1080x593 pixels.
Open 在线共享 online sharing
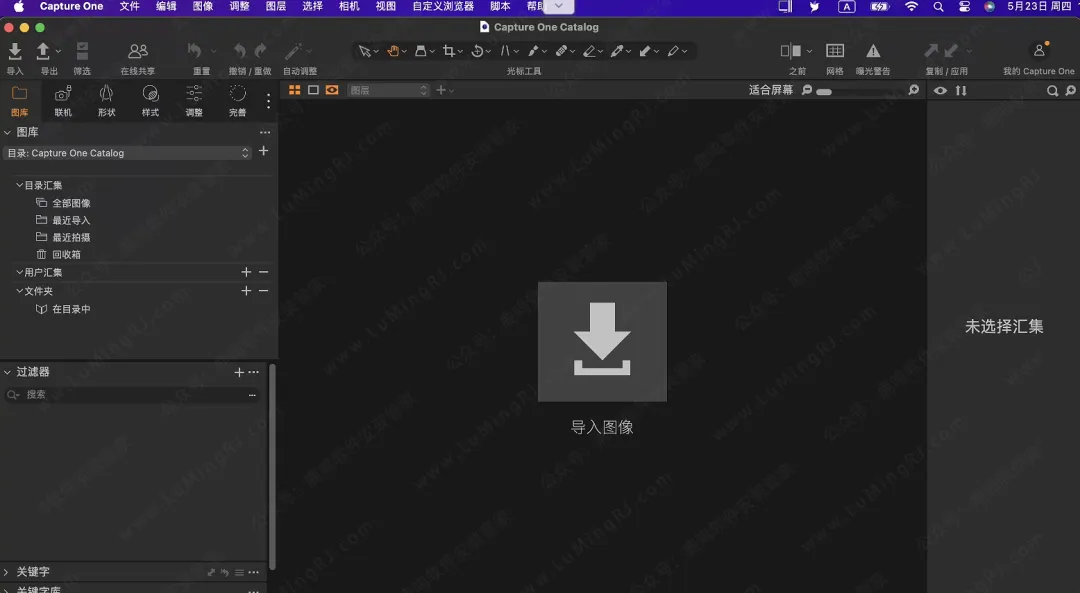click(138, 51)
